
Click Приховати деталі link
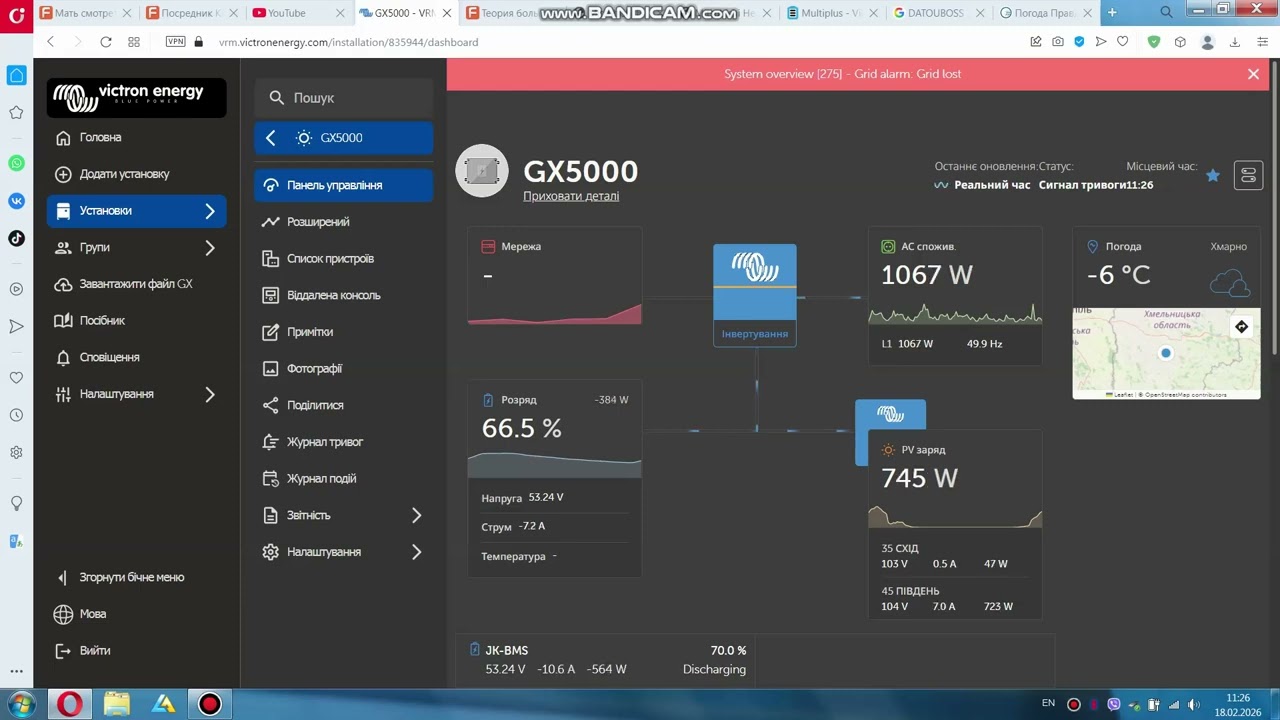[571, 196]
